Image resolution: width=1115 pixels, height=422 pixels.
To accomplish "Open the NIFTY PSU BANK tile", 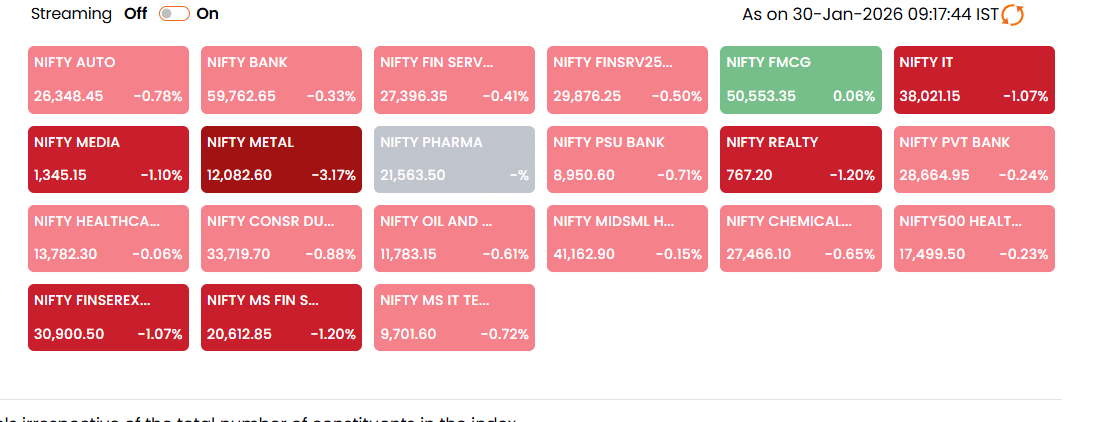I will pyautogui.click(x=627, y=159).
